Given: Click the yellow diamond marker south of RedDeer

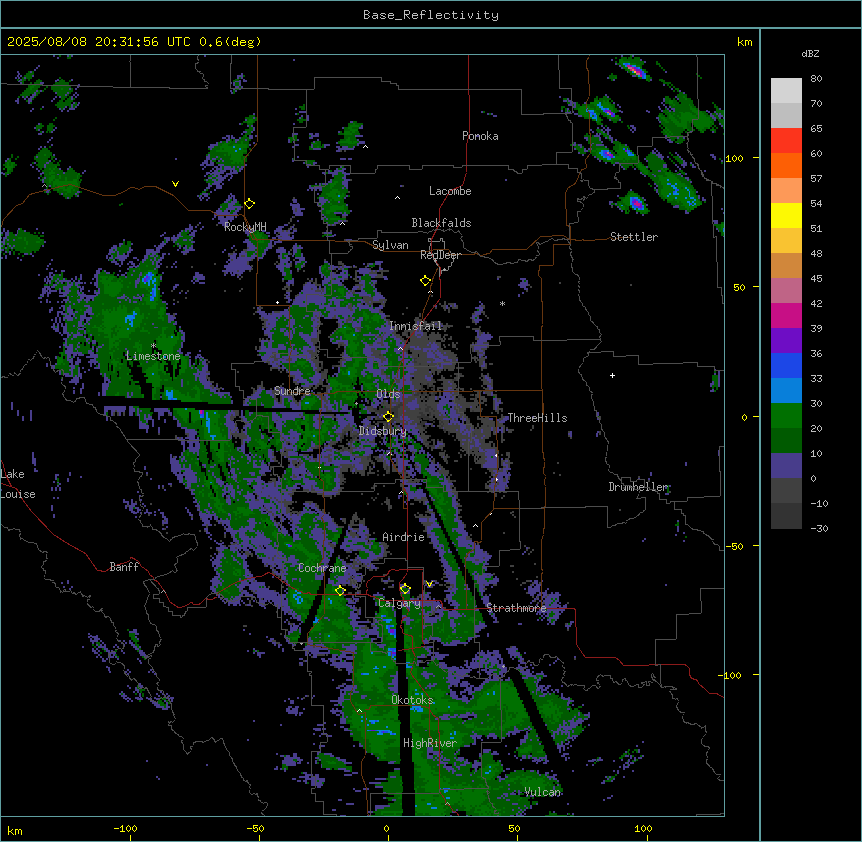Looking at the screenshot, I should 426,281.
